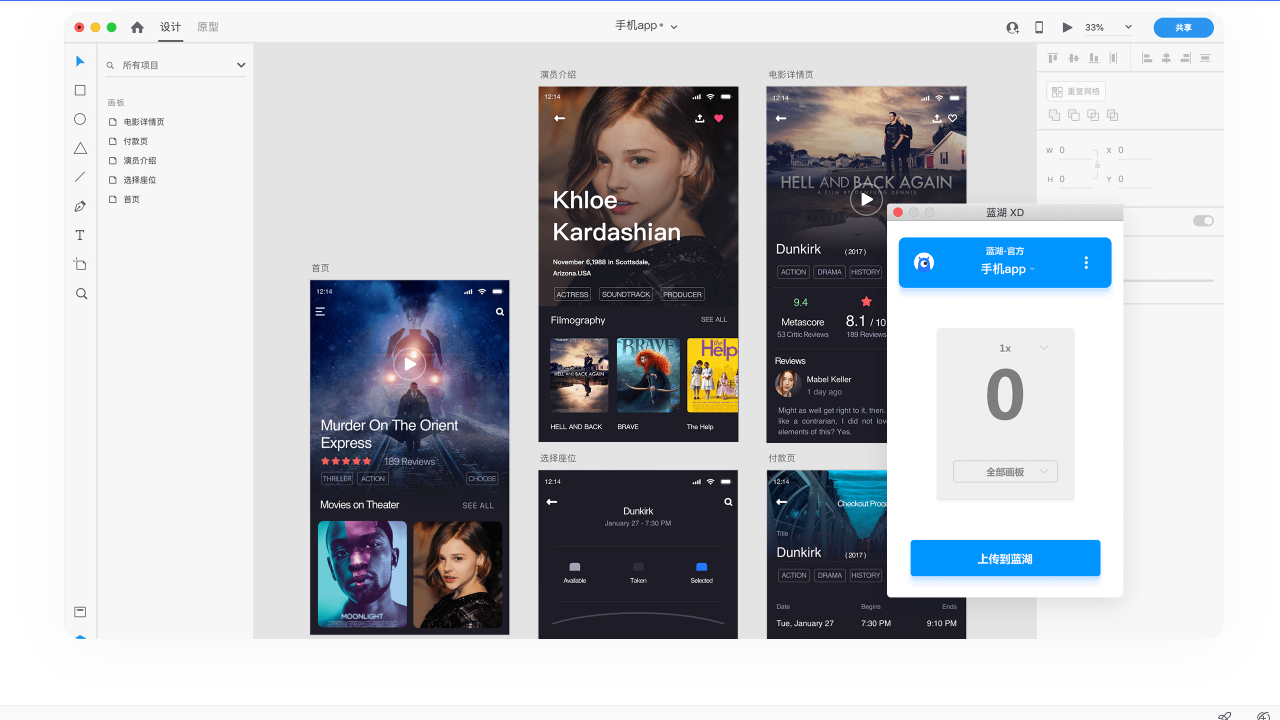Select the Line tool
Viewport: 1280px width, 720px height.
tap(80, 177)
